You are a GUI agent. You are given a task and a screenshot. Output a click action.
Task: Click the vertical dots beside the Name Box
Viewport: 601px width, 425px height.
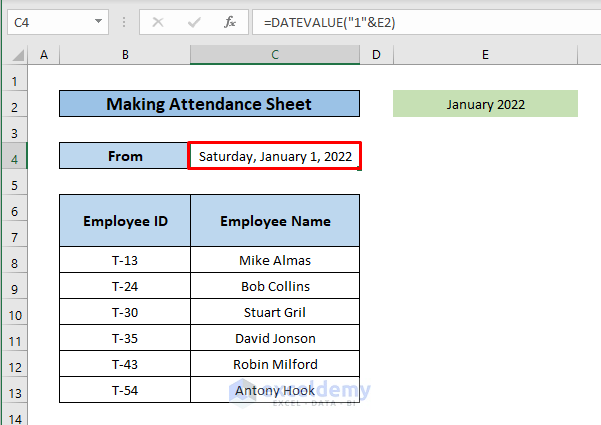pyautogui.click(x=124, y=21)
